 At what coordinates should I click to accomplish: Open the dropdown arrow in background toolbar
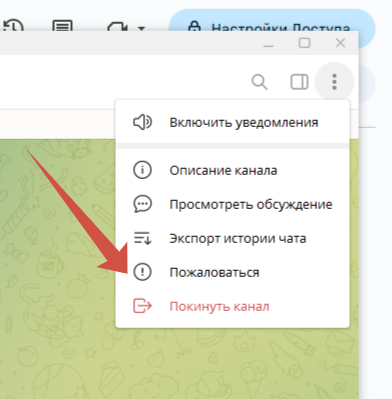coord(141,28)
